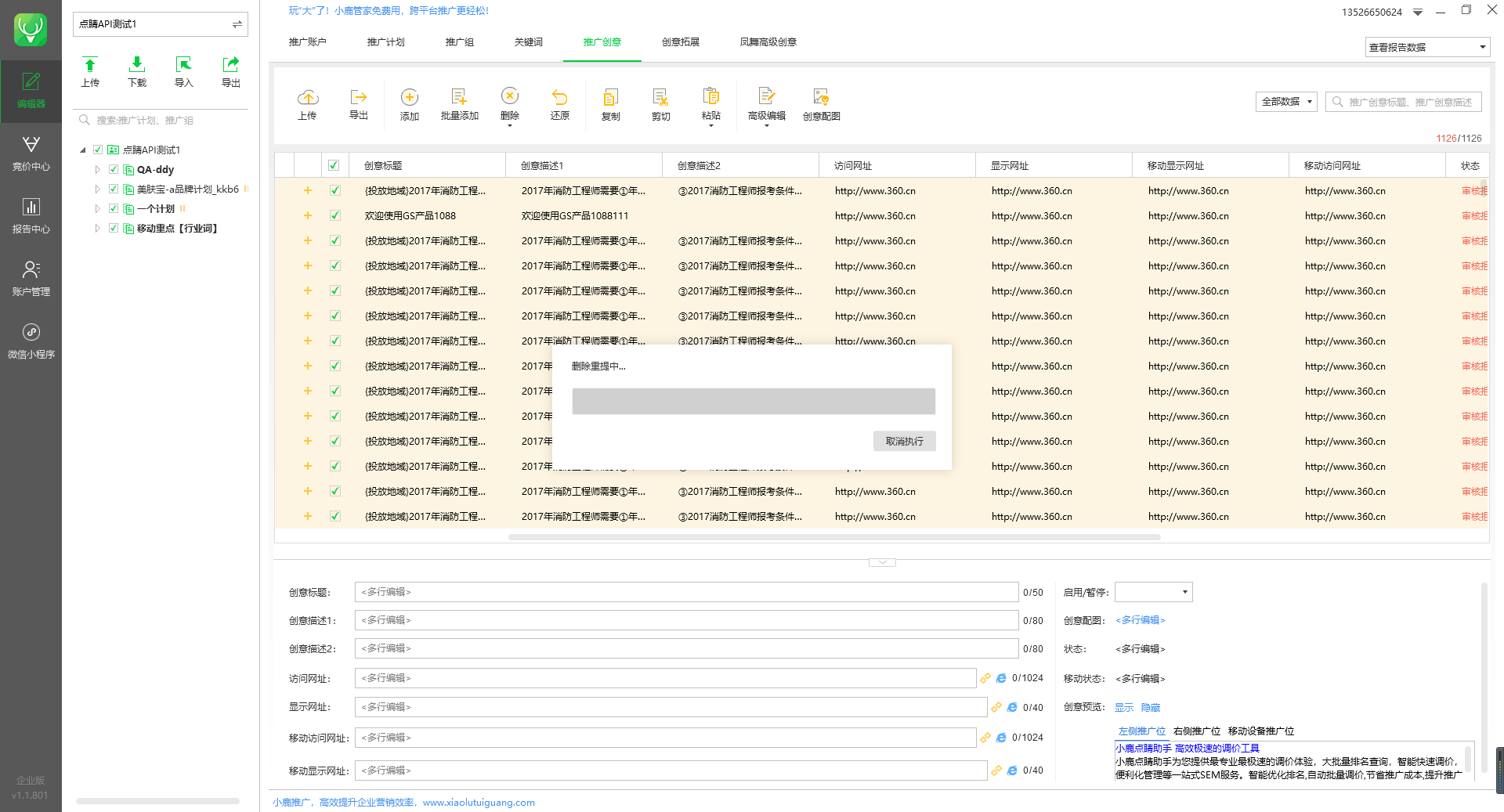This screenshot has width=1504, height=812.
Task: Click the left tree panel horizontal scrollbar
Action: pos(157,801)
